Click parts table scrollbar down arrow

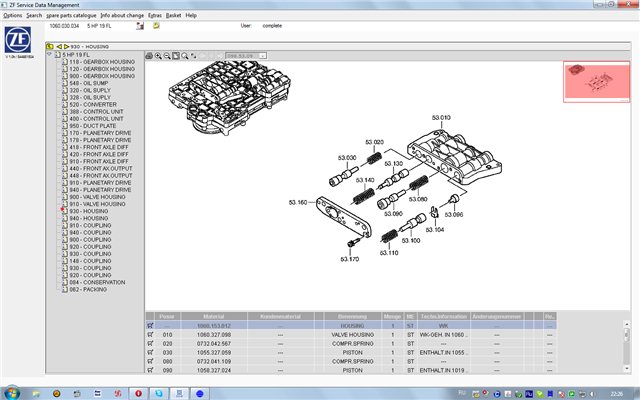(x=627, y=369)
